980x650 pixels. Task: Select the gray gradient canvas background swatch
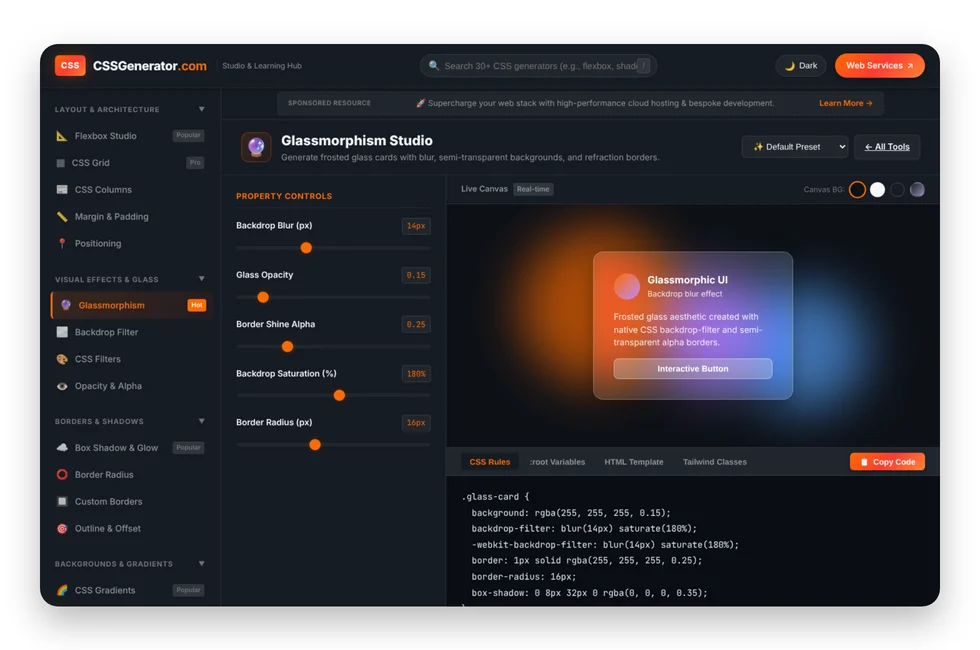pos(917,189)
